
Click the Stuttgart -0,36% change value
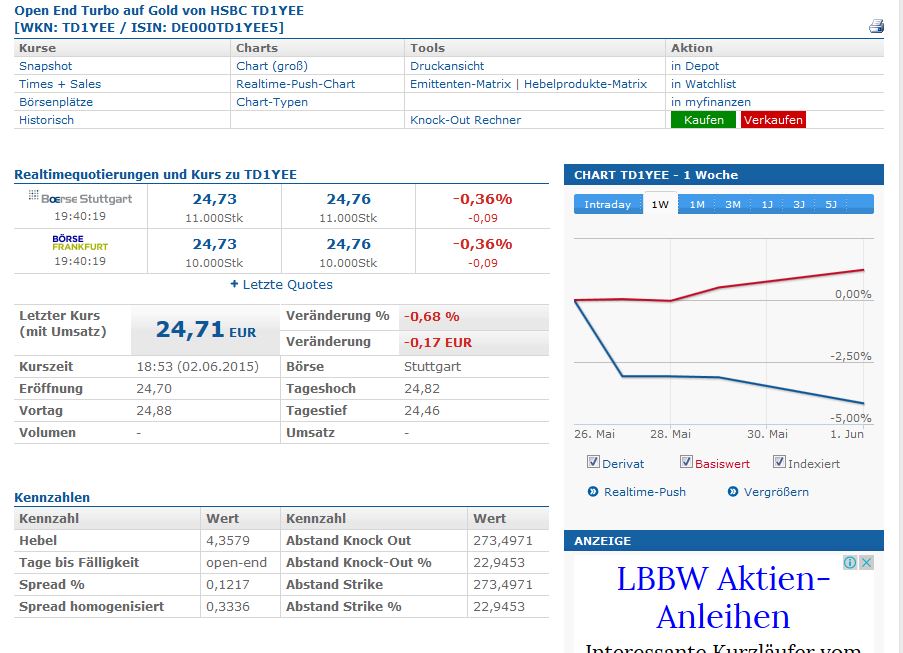[483, 199]
